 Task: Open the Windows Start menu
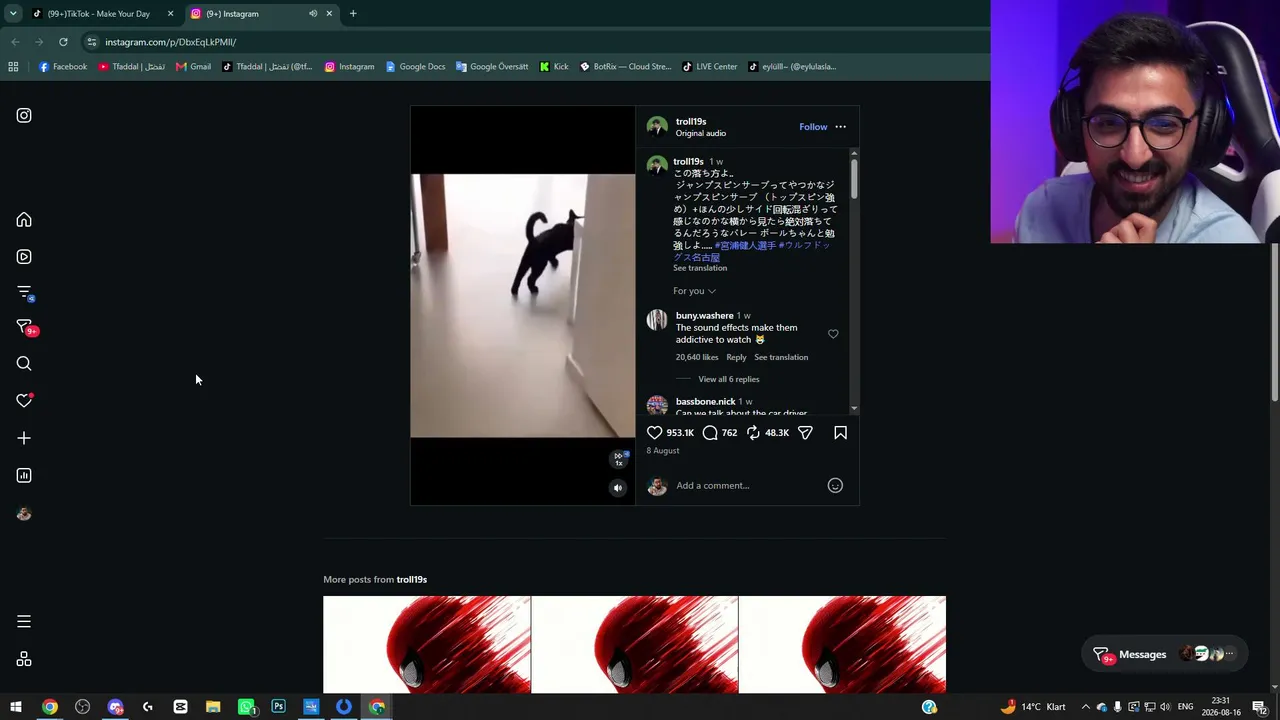(16, 707)
